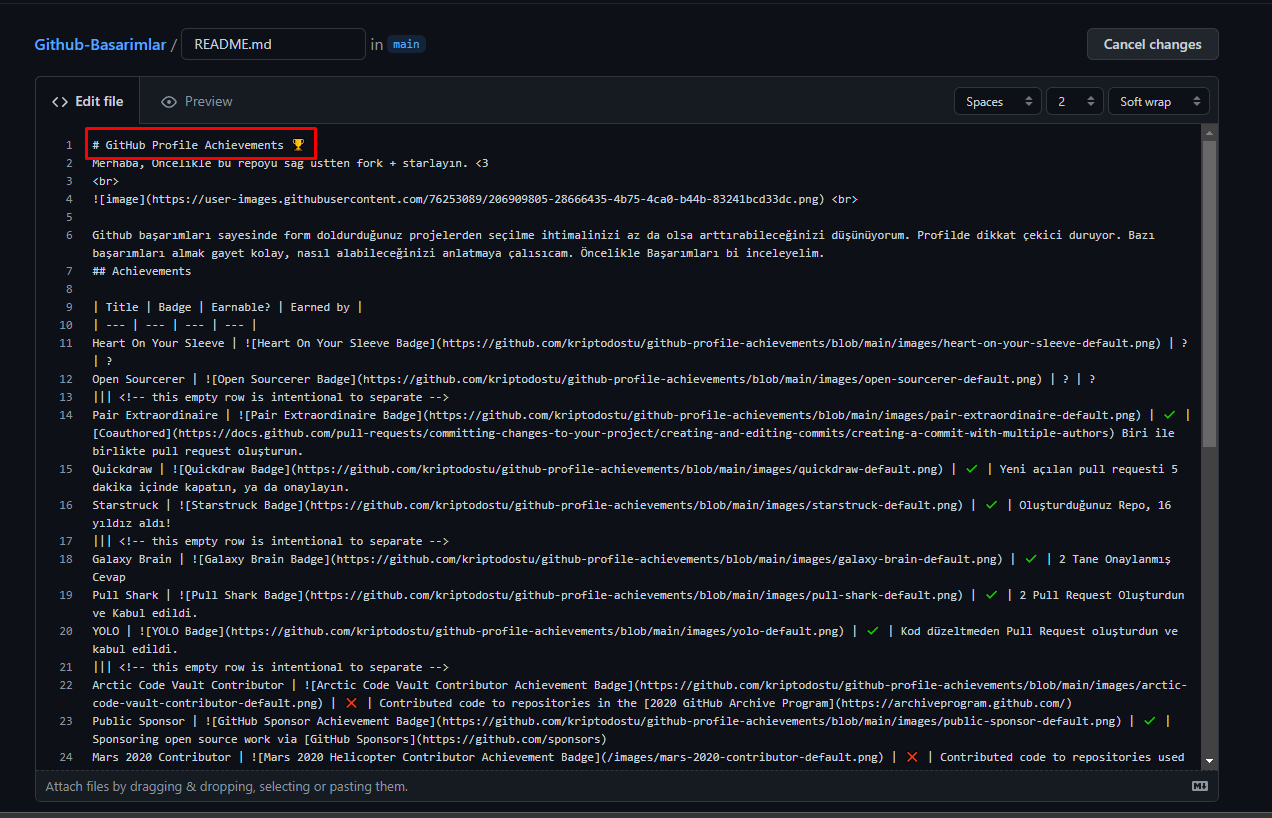The height and width of the screenshot is (818, 1272).
Task: Click the main branch label
Action: [406, 44]
